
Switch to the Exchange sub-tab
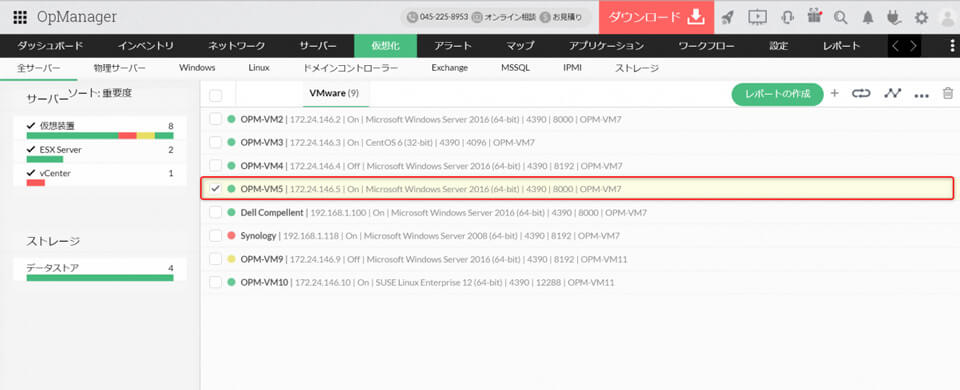pyautogui.click(x=449, y=68)
